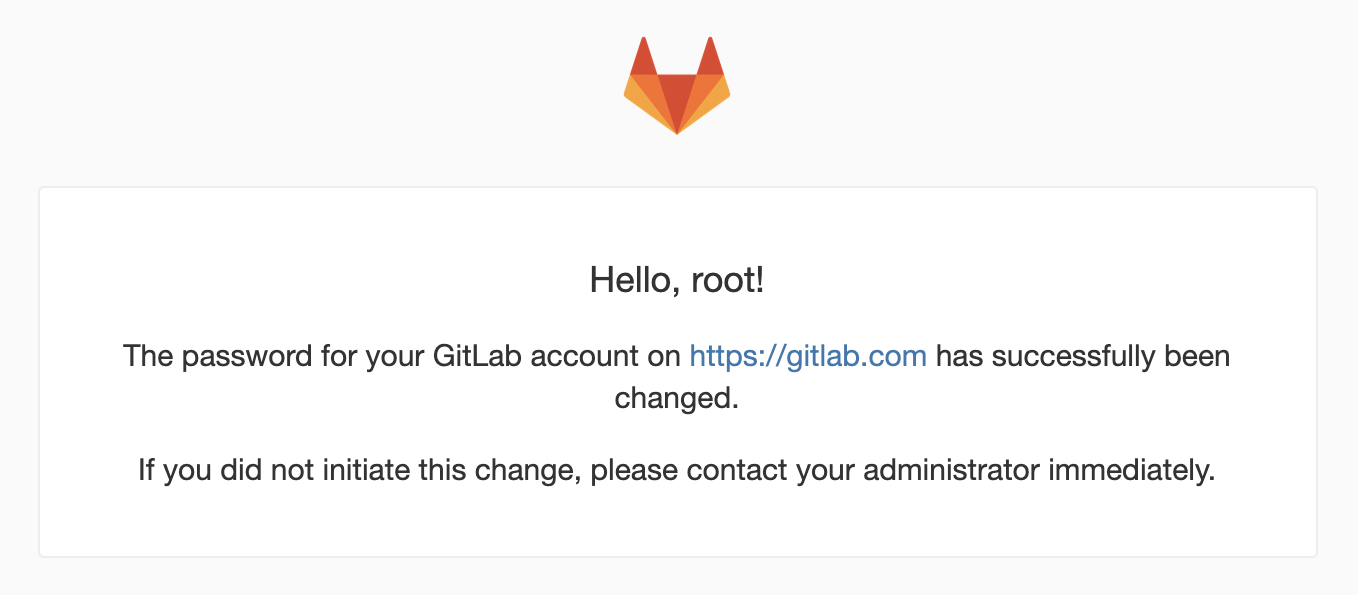1358x595 pixels.
Task: Click the left ear of the GitLab logo
Action: point(643,61)
